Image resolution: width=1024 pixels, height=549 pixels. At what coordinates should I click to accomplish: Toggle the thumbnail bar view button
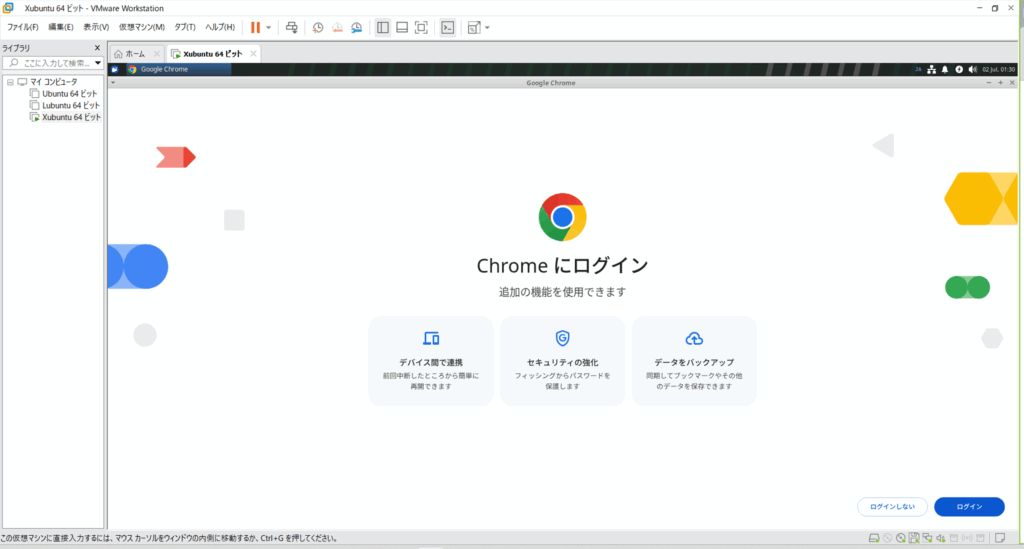point(402,27)
